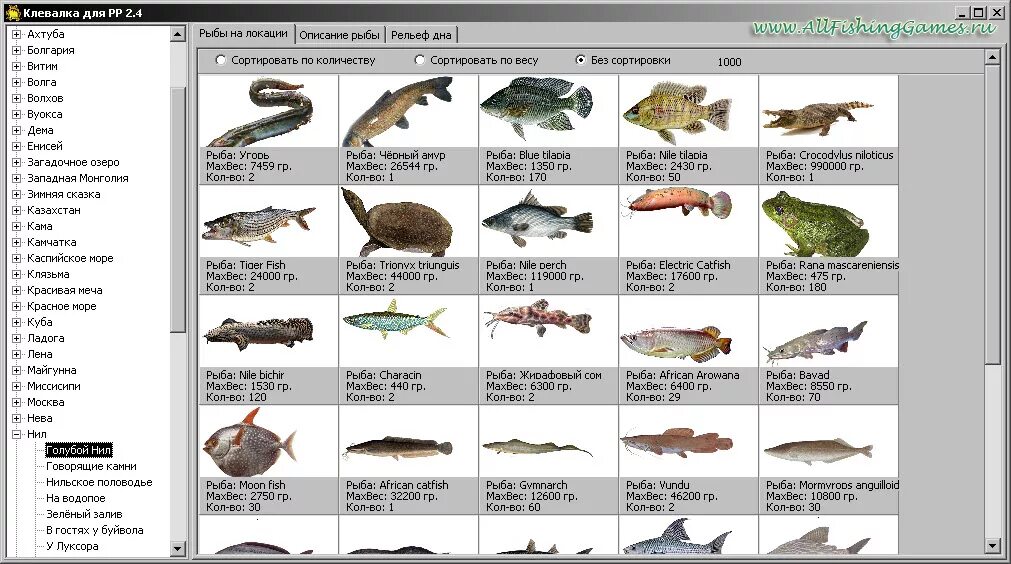Select the African catfish image
Image resolution: width=1011 pixels, height=564 pixels.
(x=408, y=442)
